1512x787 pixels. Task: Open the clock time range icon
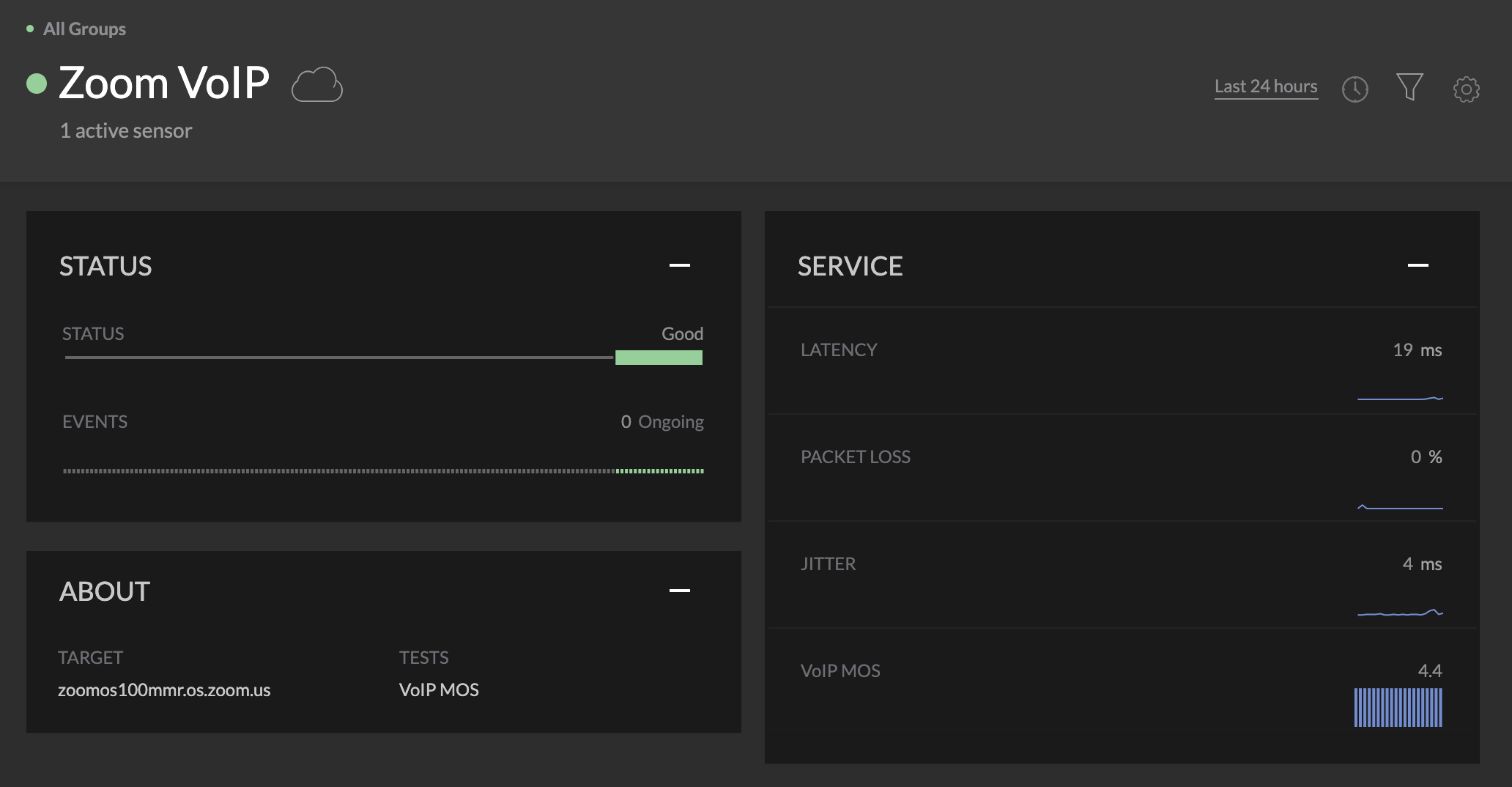tap(1354, 89)
